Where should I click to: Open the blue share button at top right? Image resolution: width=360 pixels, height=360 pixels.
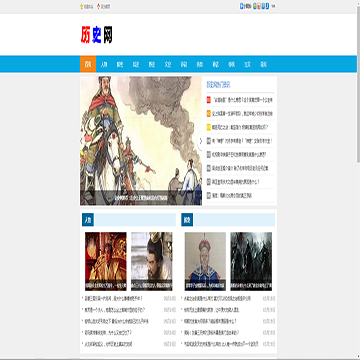246,6
